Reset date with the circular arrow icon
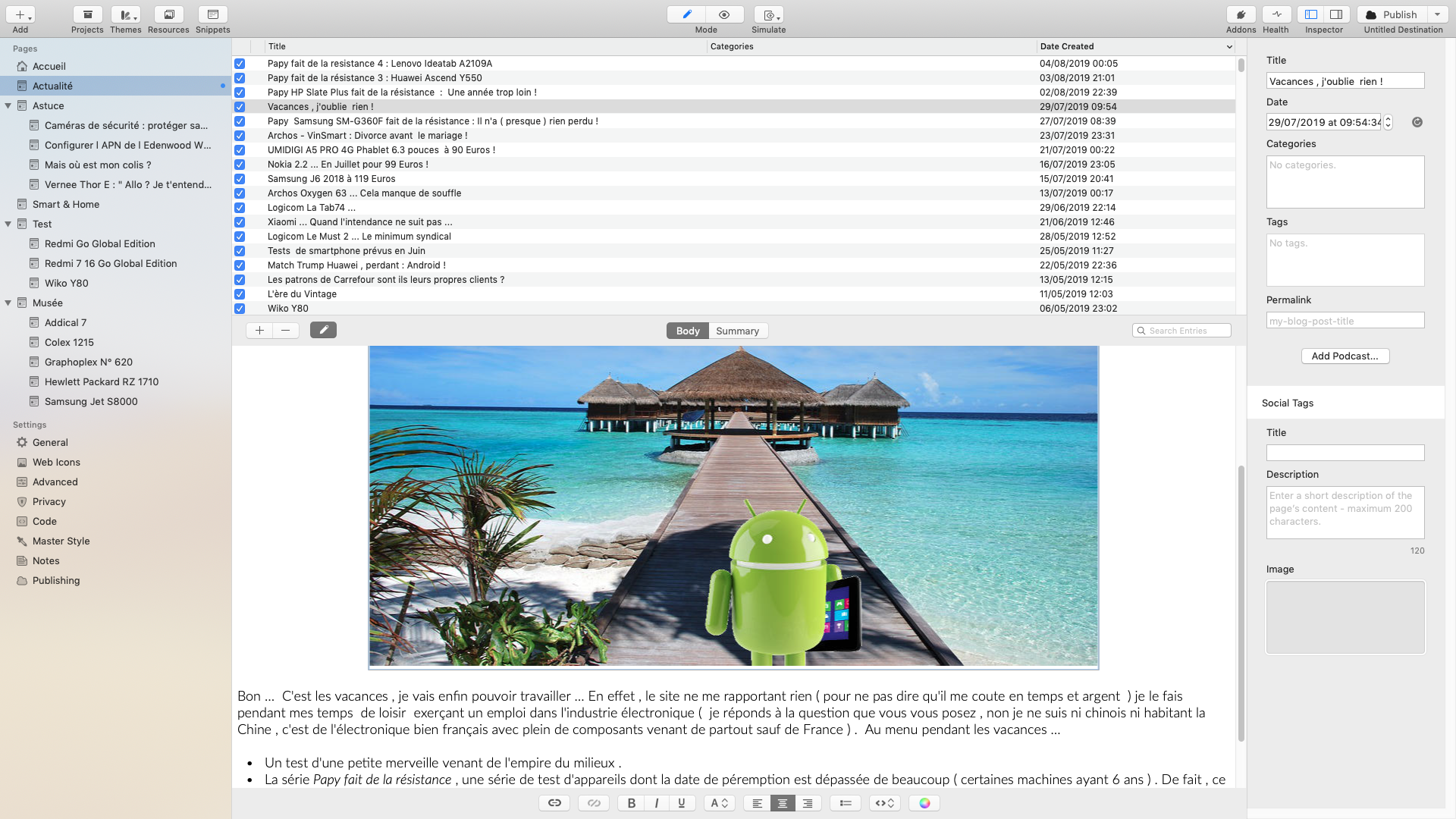Viewport: 1456px width, 819px height. 1417,122
